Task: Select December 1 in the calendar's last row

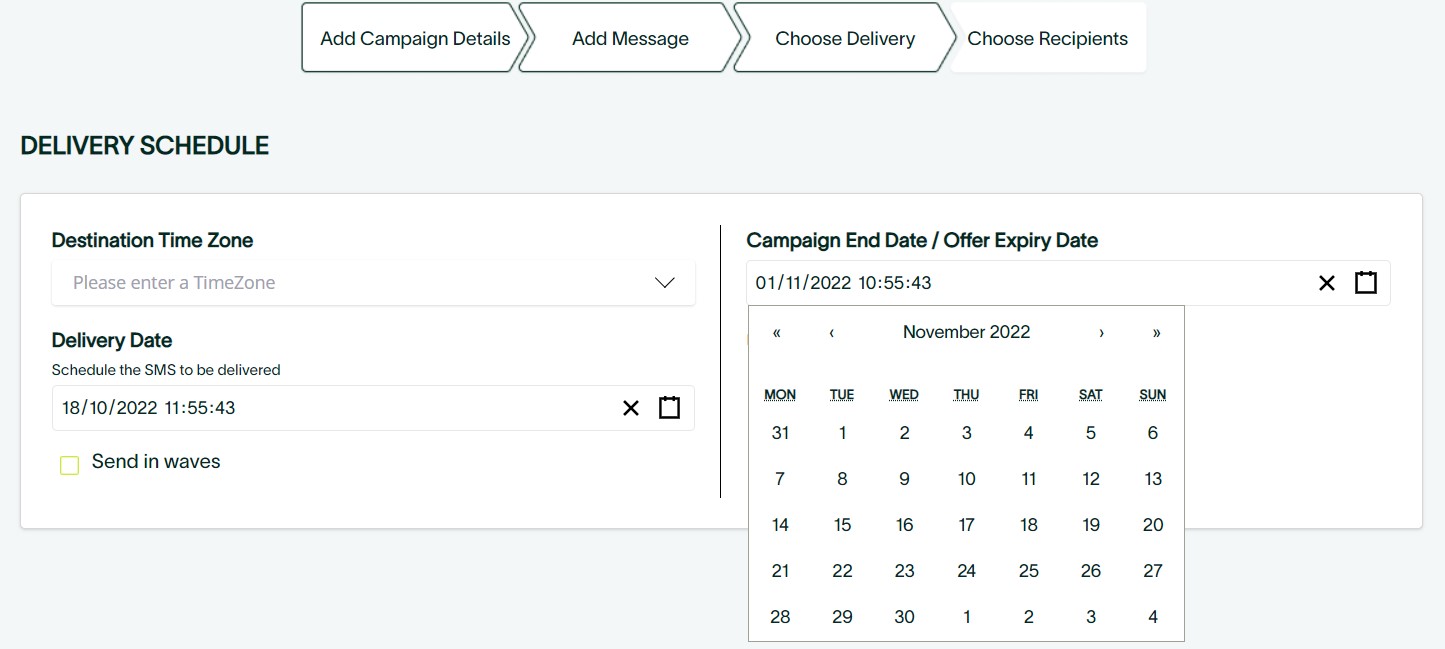Action: [967, 617]
